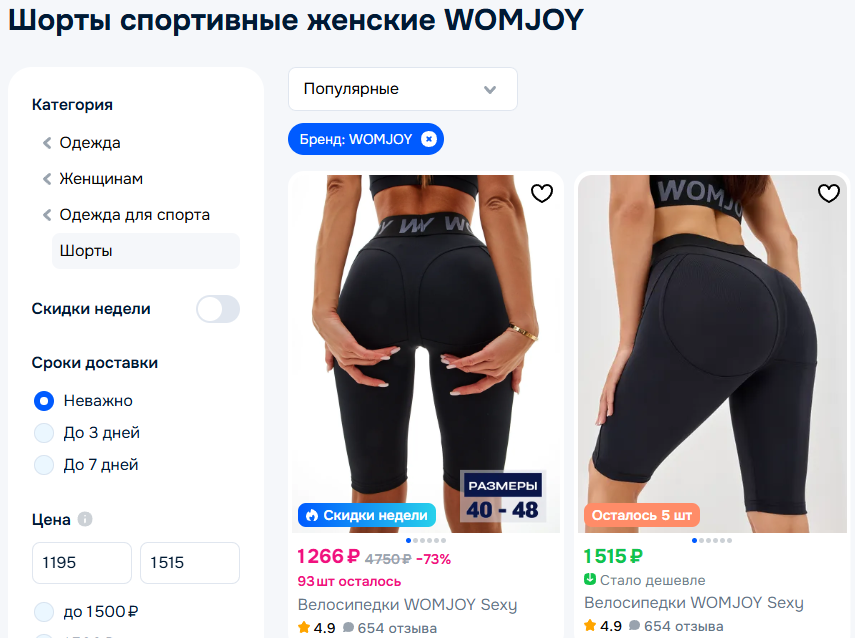Enable the Скидки недели toggle switch

pos(218,309)
